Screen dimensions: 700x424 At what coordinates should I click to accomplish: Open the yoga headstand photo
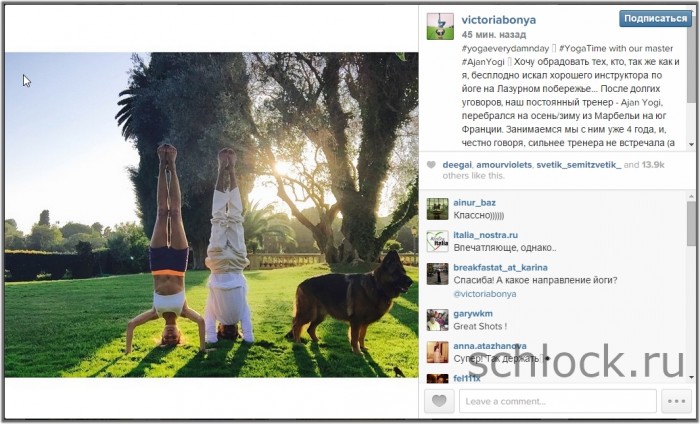click(x=212, y=215)
